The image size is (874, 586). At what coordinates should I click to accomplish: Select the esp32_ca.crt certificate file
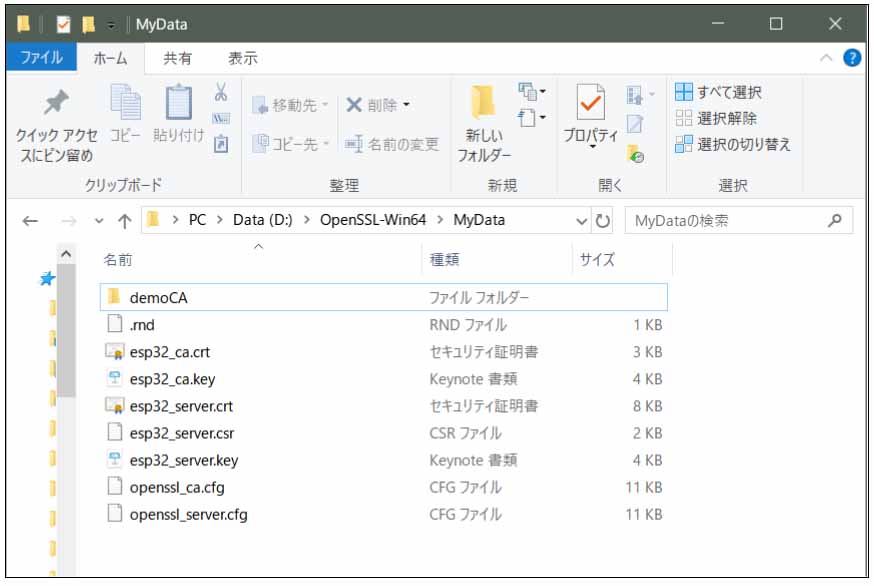pos(383,352)
